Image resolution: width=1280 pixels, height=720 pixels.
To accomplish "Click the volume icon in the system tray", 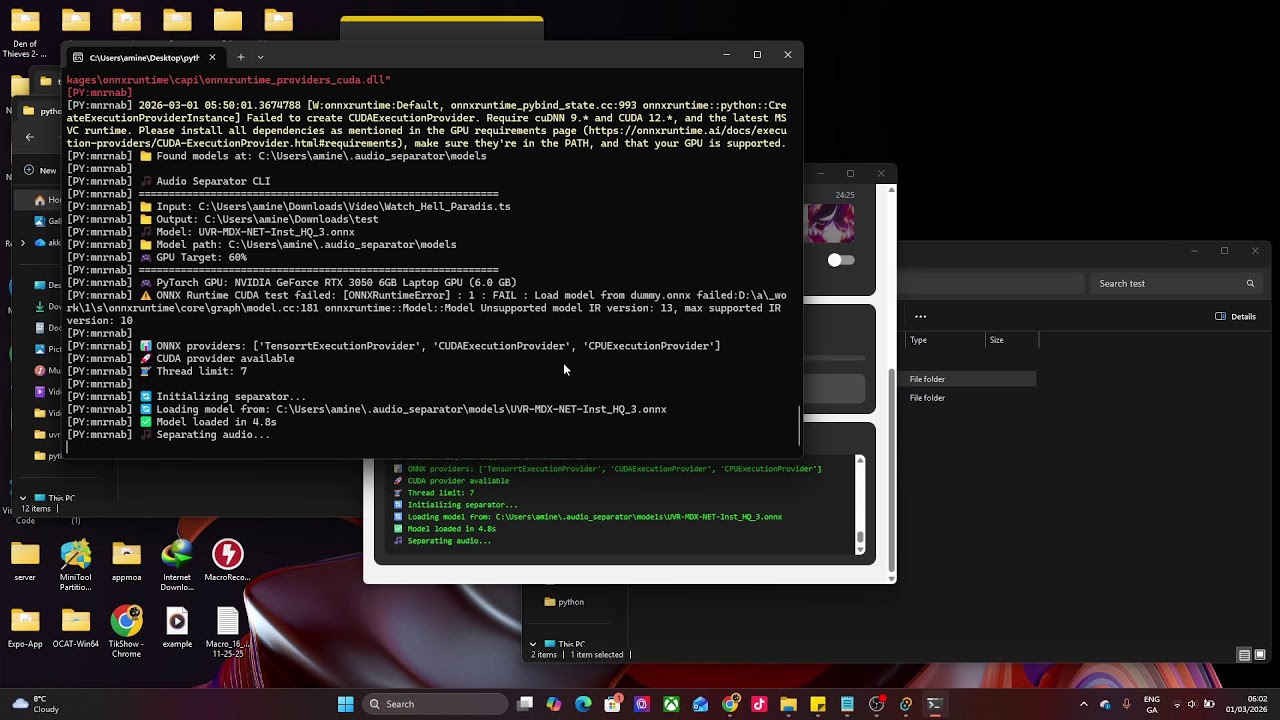I will [1191, 704].
